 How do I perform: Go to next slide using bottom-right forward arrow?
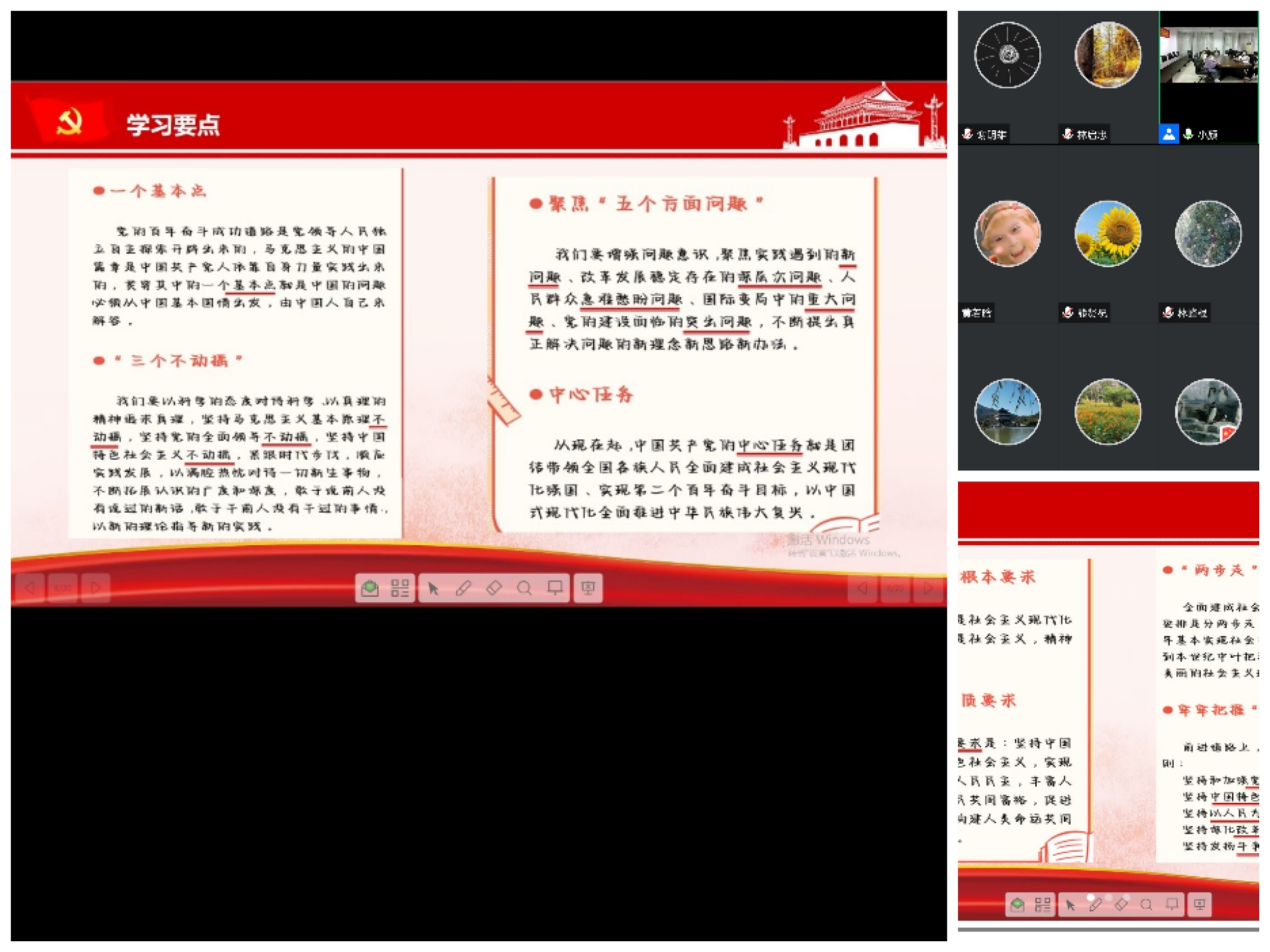[928, 588]
